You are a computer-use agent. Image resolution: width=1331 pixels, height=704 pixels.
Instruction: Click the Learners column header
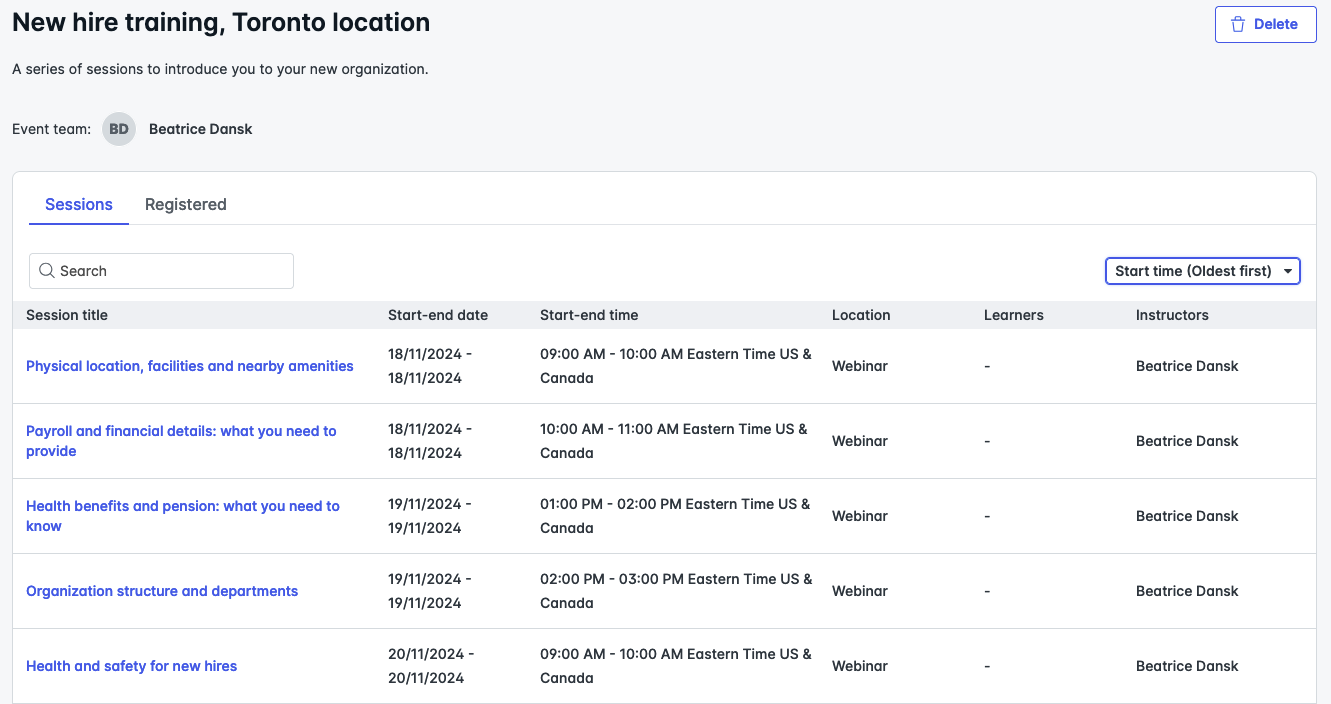coord(1014,315)
